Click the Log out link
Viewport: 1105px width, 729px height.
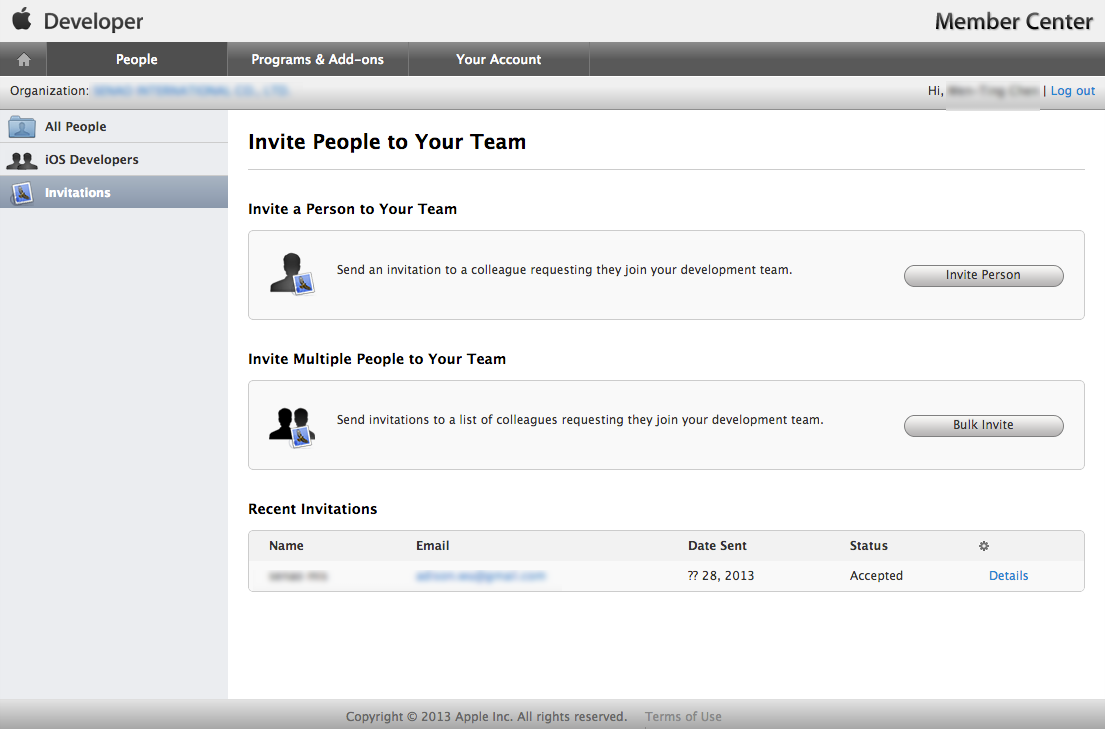(x=1073, y=91)
